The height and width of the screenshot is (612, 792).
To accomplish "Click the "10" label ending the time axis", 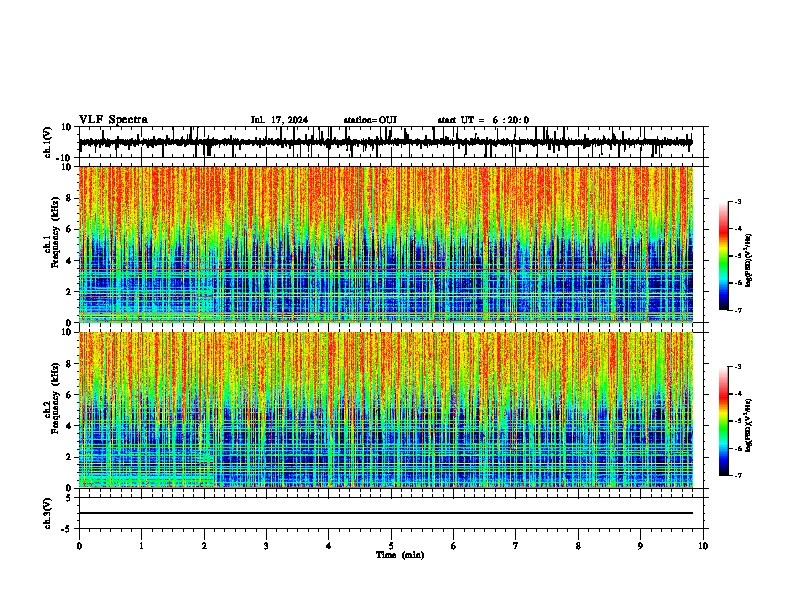I will pos(703,546).
